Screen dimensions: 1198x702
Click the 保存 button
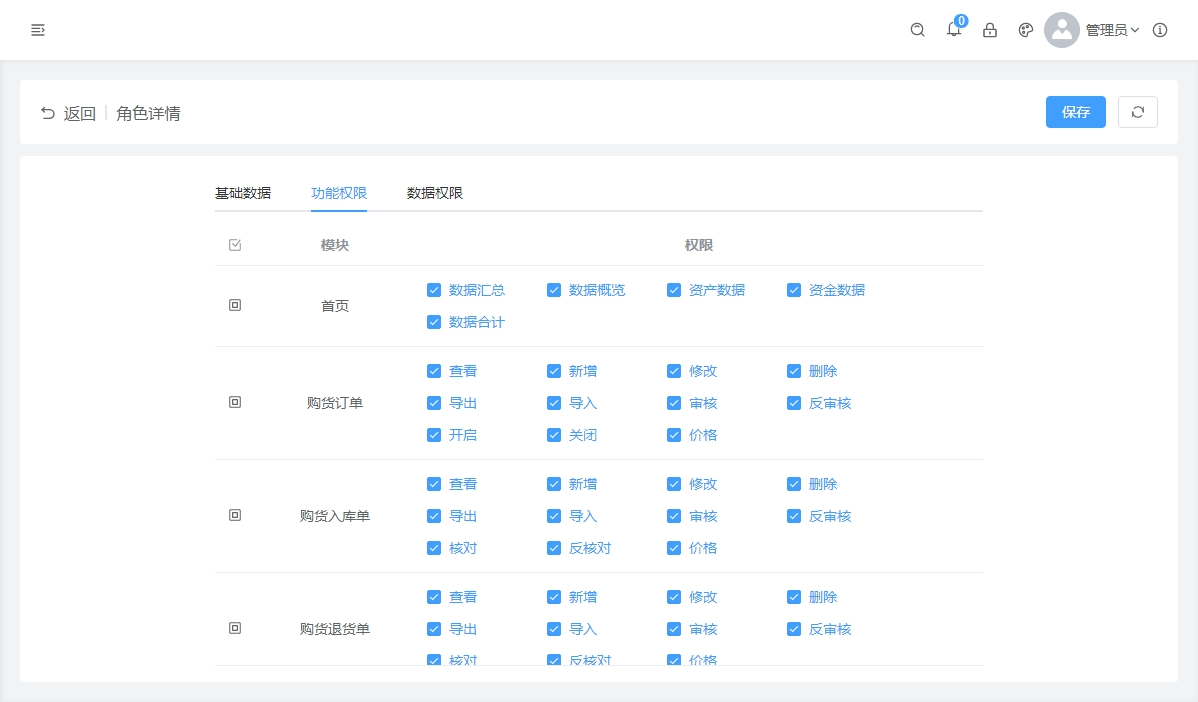point(1075,112)
